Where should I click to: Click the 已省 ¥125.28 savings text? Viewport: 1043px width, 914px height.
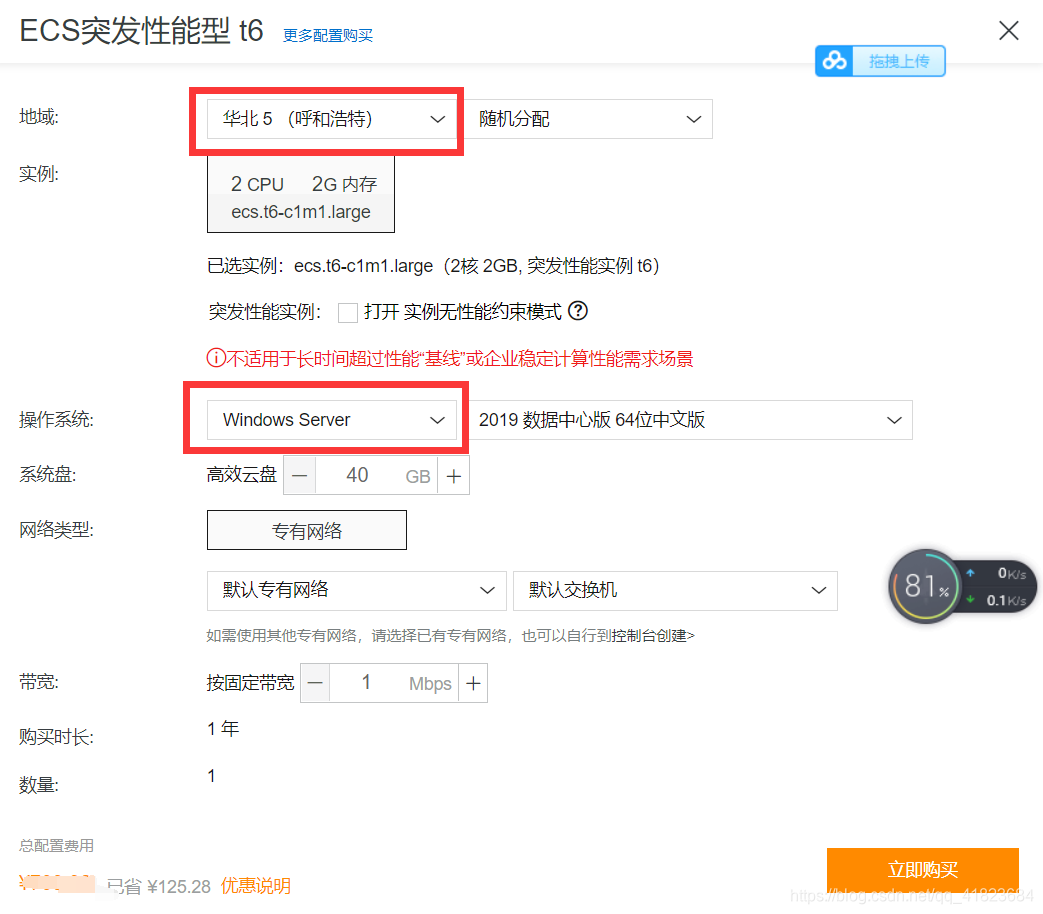tap(158, 886)
